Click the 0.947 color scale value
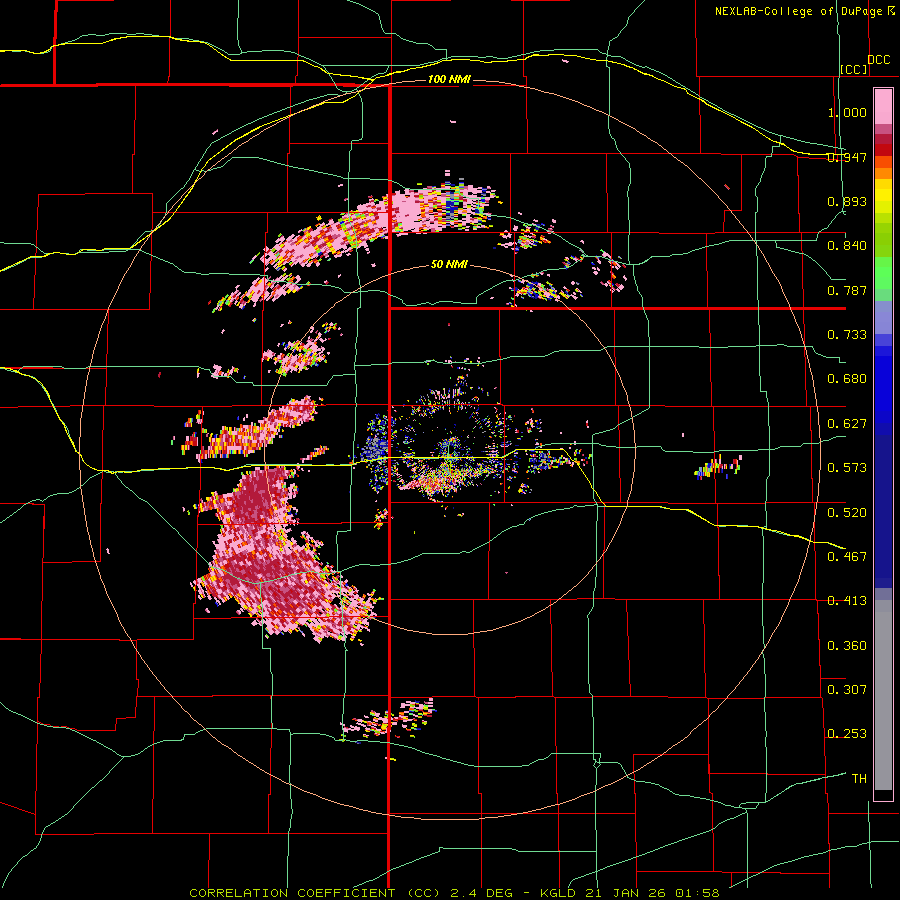Image resolution: width=900 pixels, height=900 pixels. (847, 157)
